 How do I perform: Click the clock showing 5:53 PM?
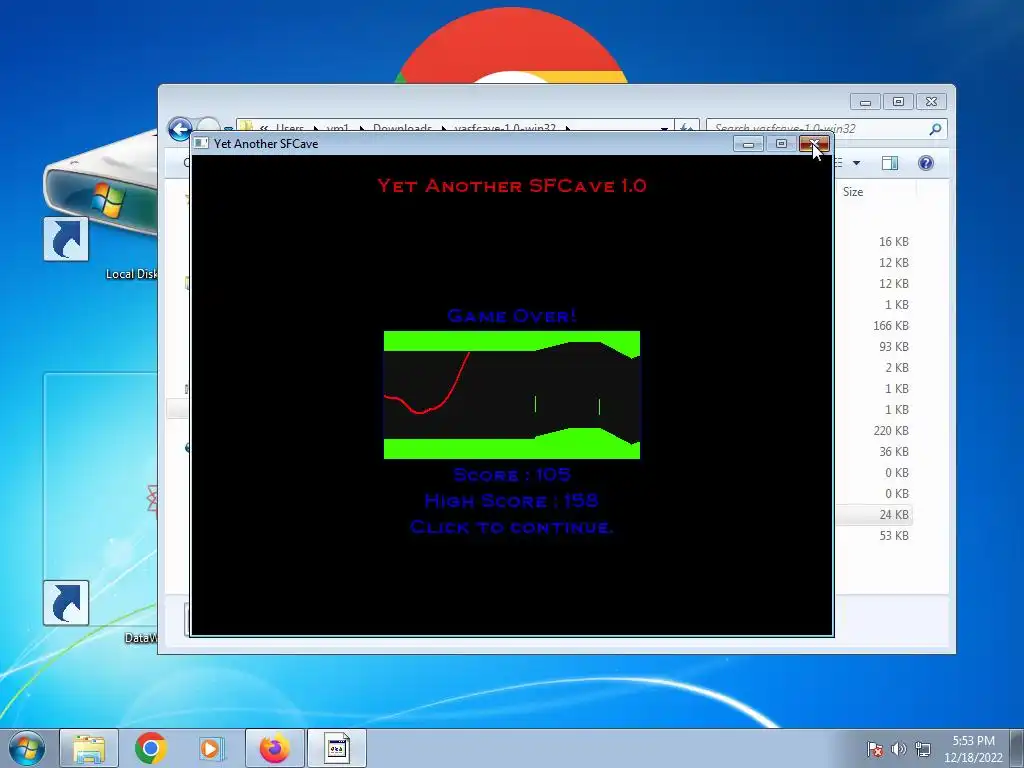click(973, 748)
